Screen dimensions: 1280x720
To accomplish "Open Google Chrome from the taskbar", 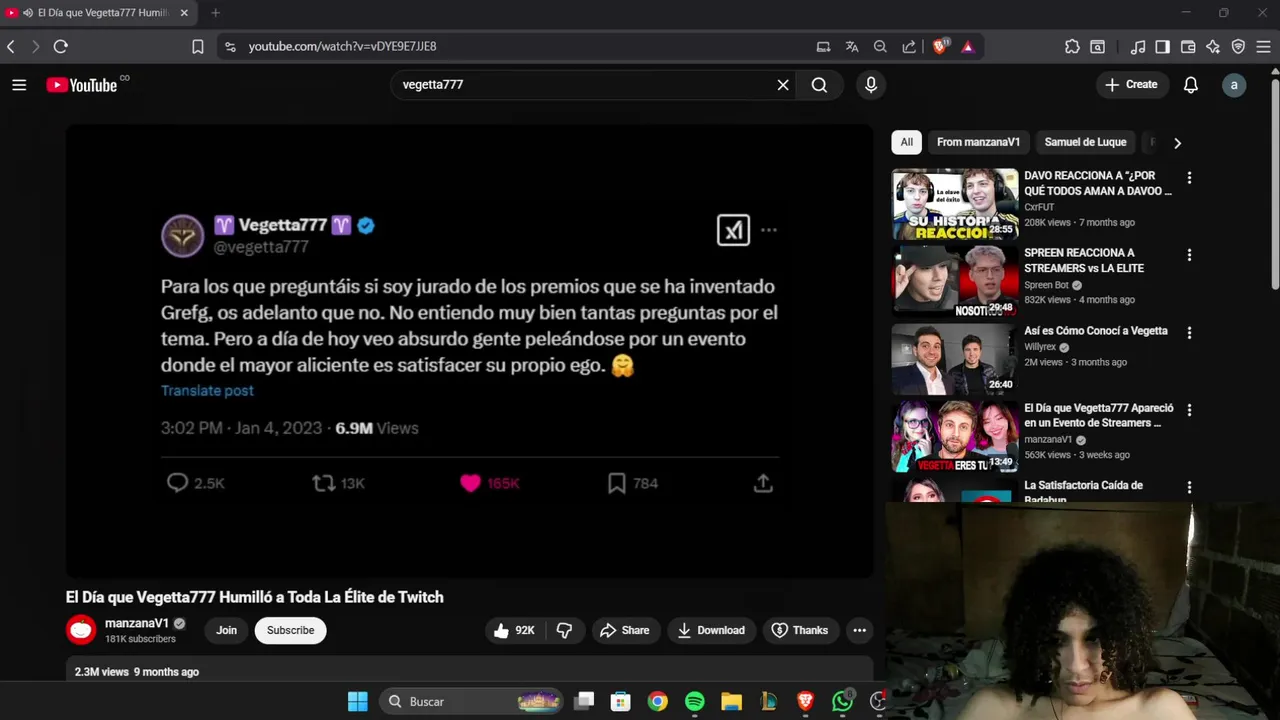I will tap(657, 702).
